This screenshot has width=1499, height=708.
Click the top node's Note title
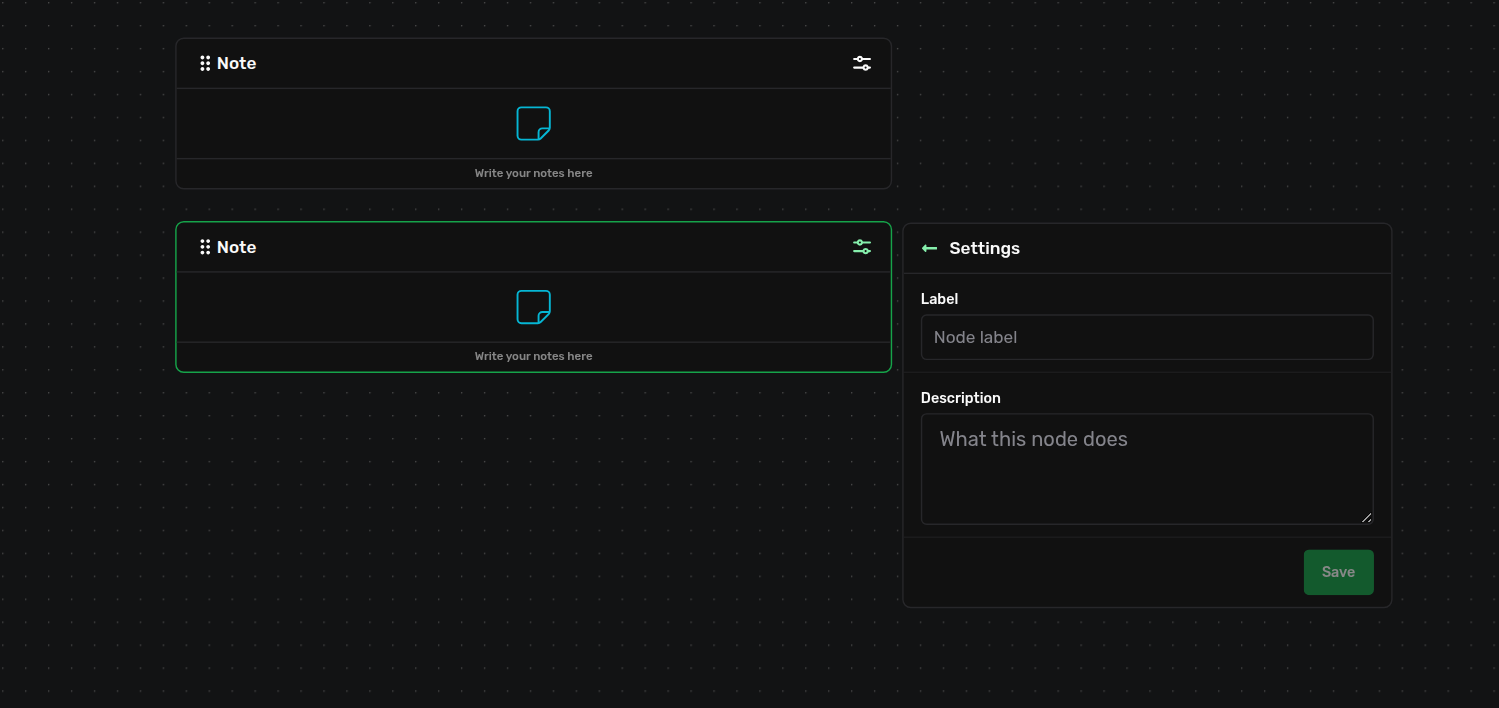[237, 63]
